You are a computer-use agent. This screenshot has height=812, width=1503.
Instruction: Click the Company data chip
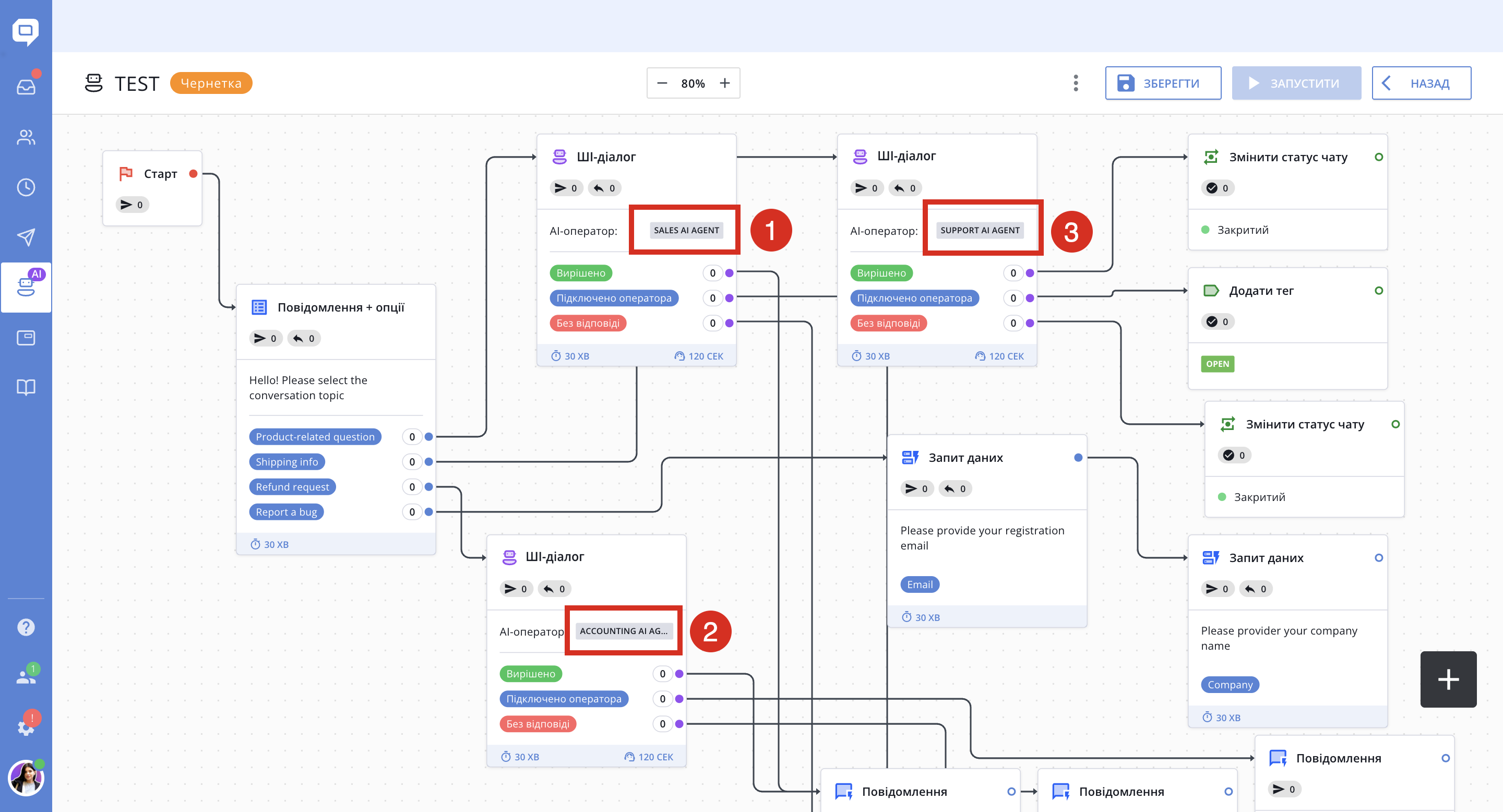click(x=1230, y=685)
